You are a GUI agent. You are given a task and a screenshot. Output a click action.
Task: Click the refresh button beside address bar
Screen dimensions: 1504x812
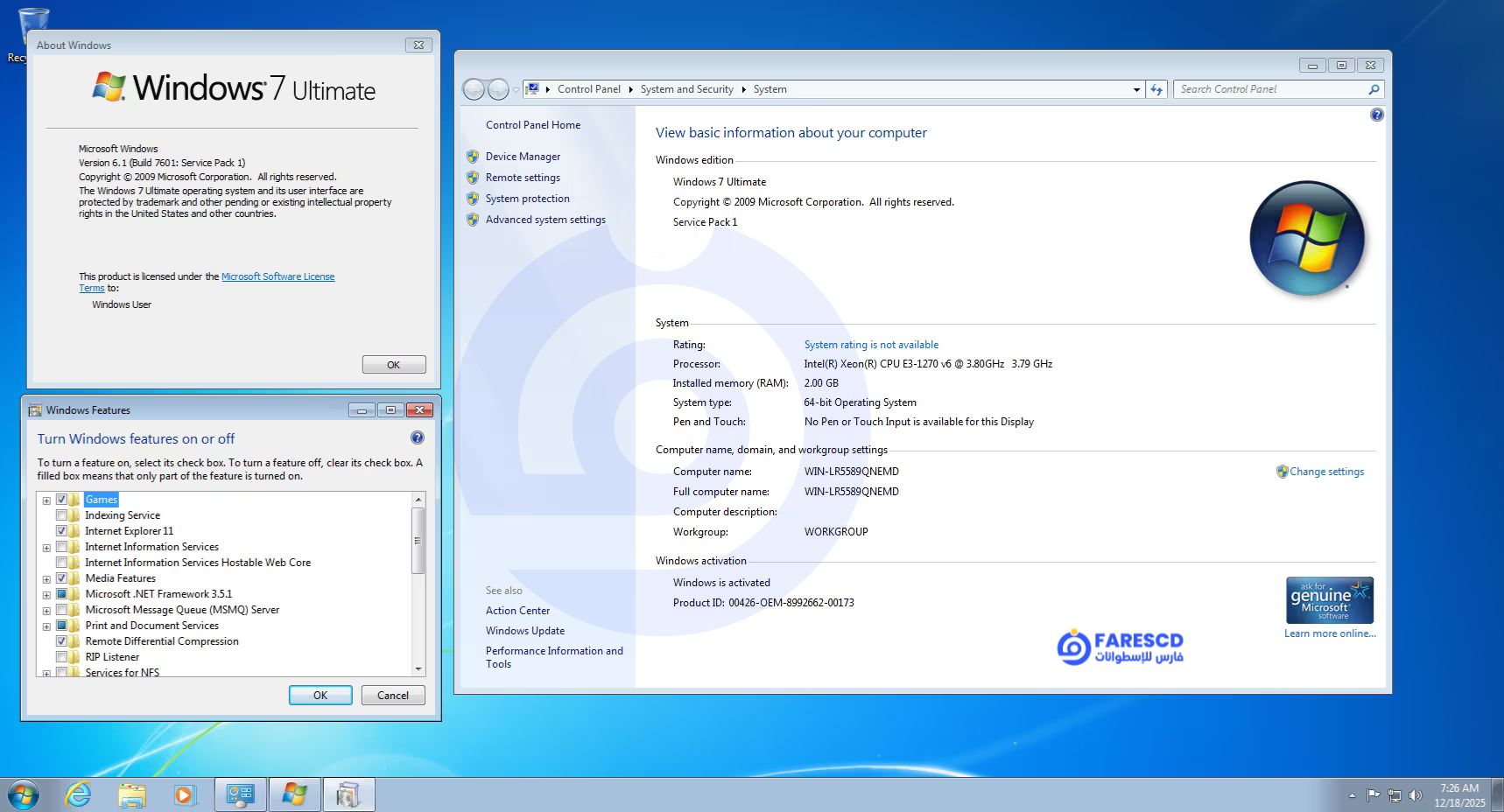1156,89
